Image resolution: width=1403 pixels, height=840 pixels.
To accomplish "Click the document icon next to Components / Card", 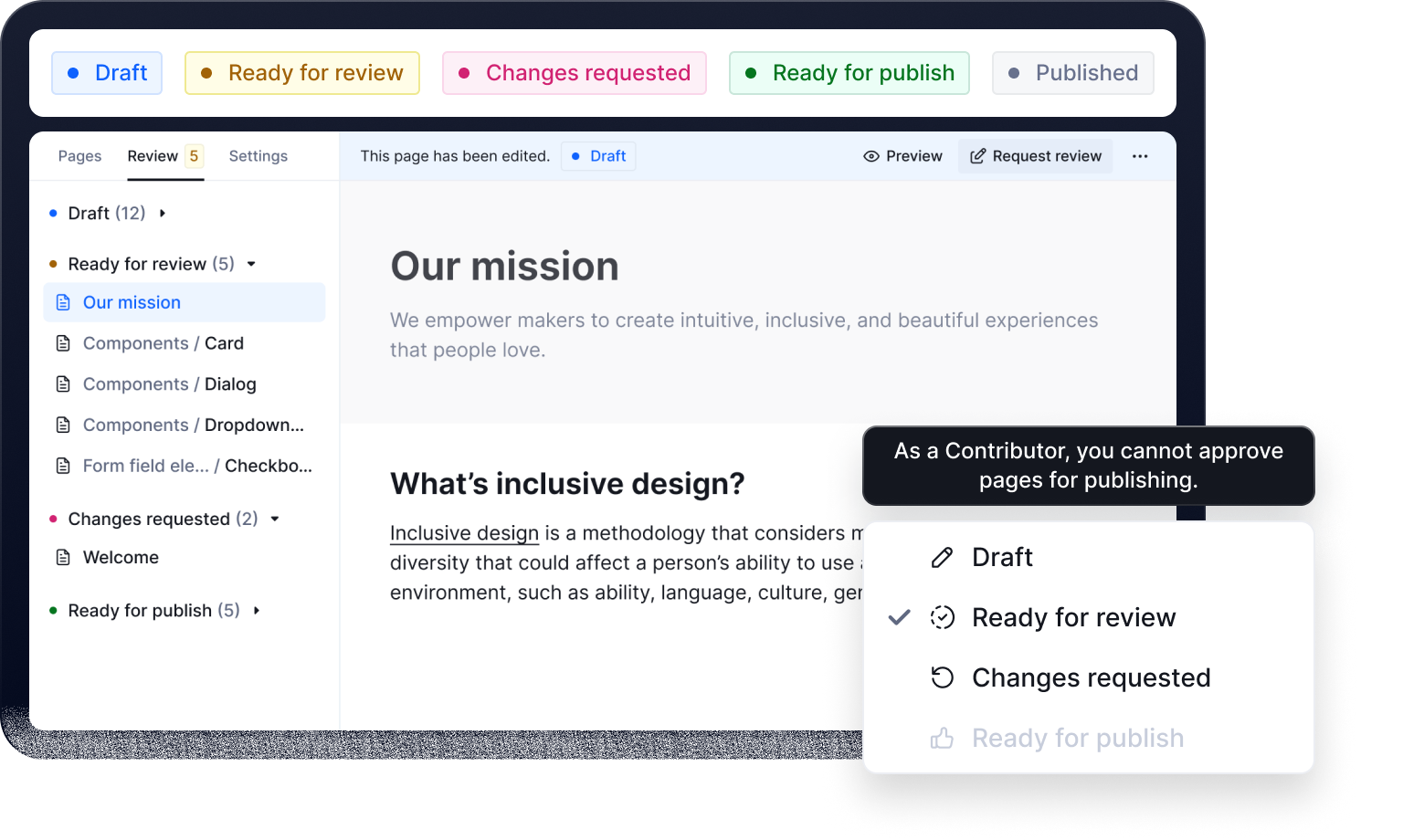I will [63, 343].
